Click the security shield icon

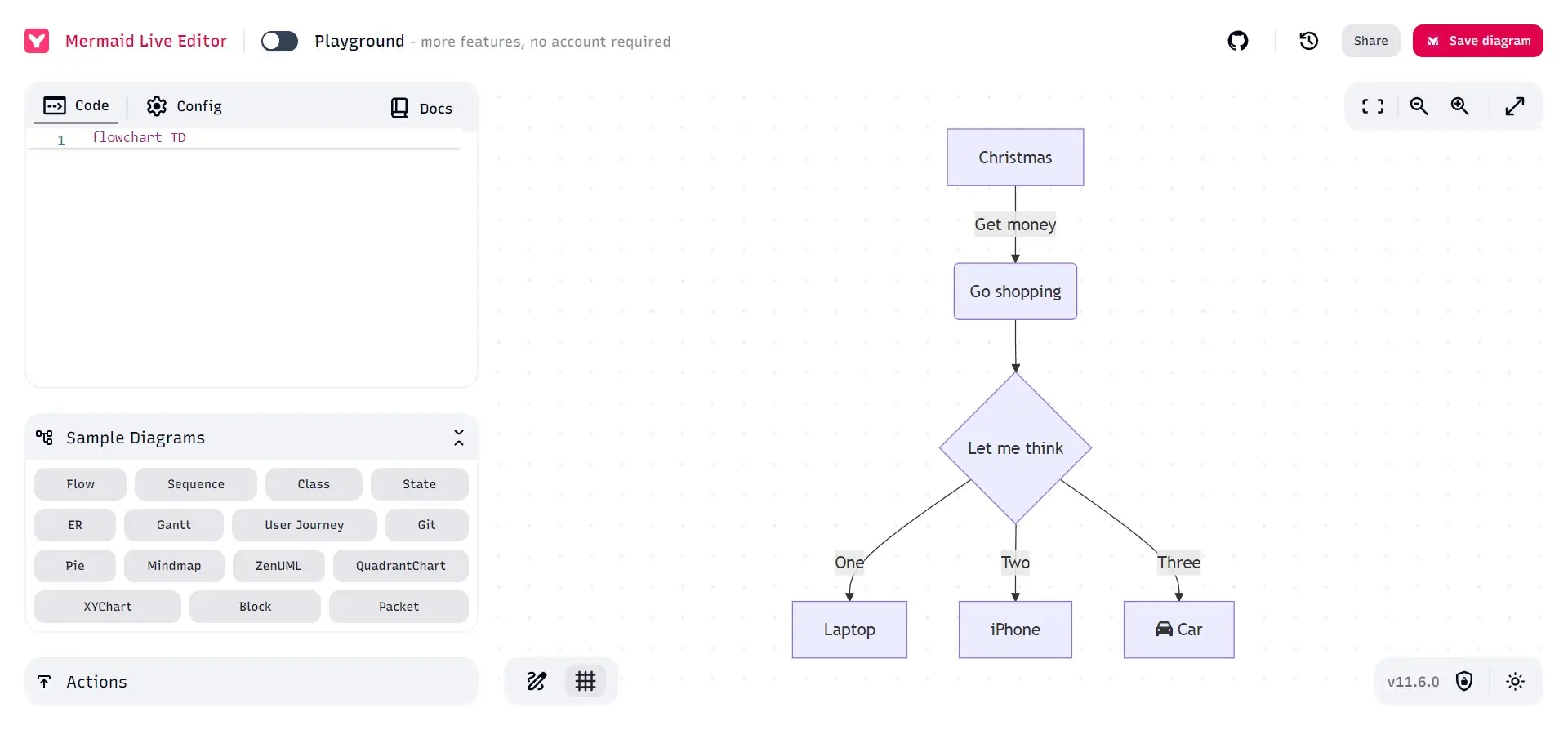[x=1464, y=682]
